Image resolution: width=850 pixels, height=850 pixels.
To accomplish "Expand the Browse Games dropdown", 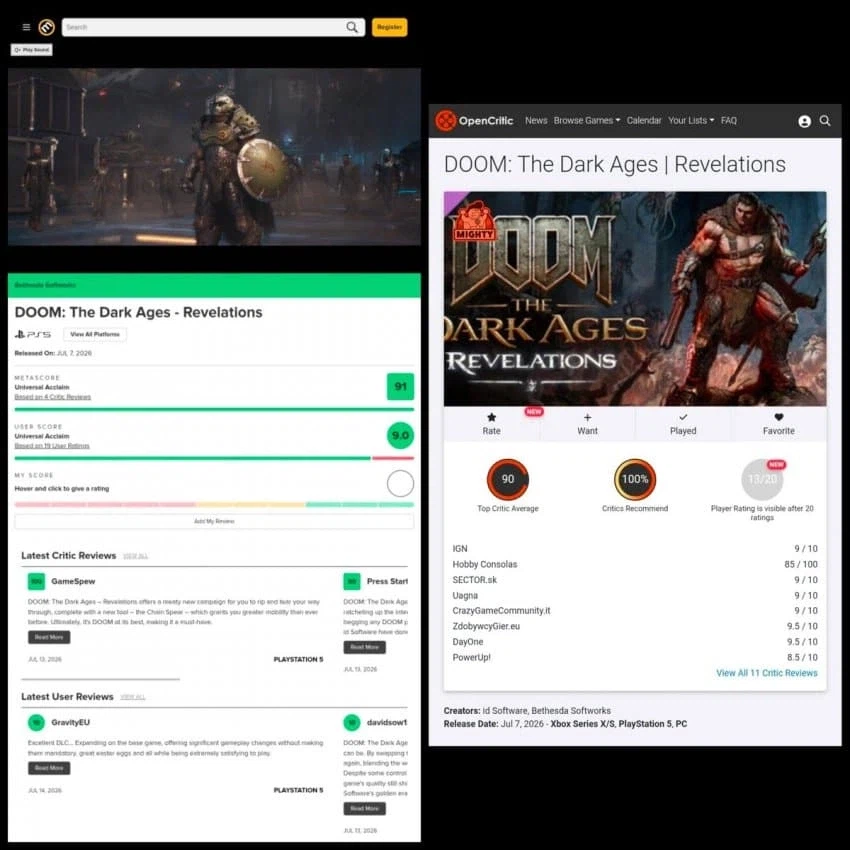I will point(587,120).
